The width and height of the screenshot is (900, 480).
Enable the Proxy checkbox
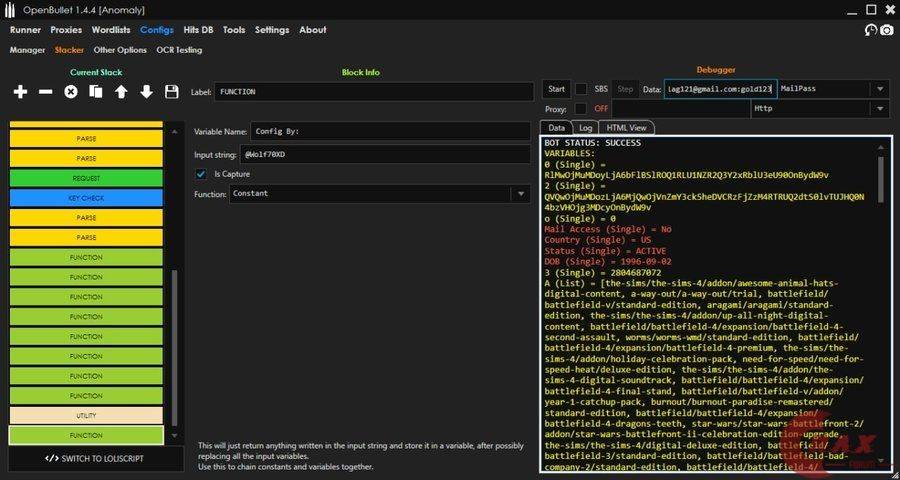coord(581,108)
